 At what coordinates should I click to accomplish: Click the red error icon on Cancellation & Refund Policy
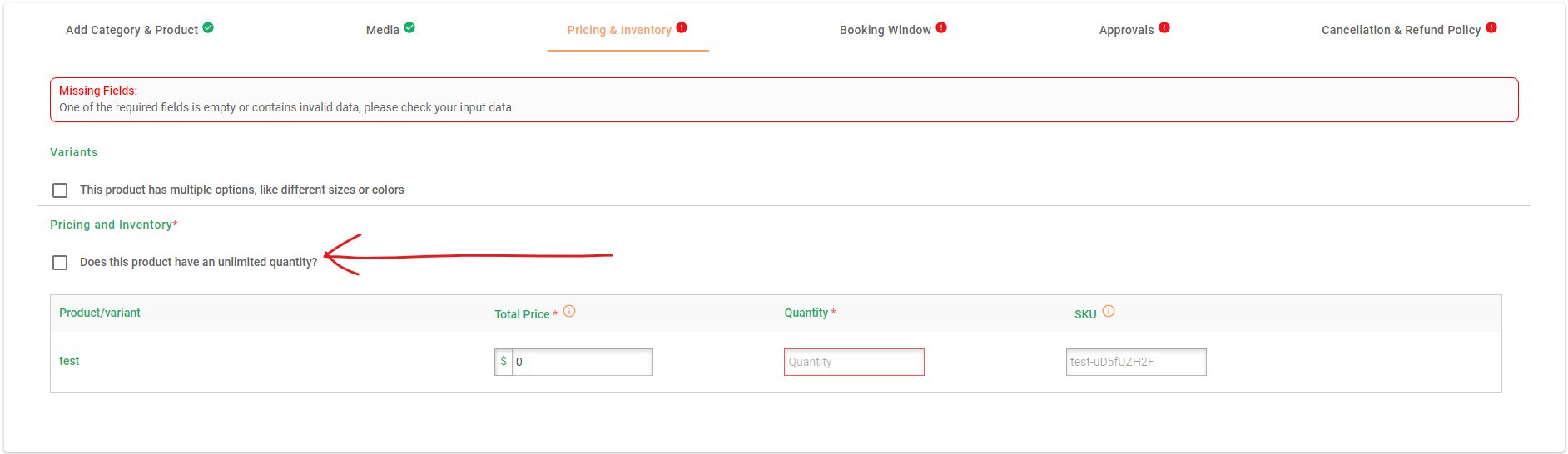(1491, 27)
